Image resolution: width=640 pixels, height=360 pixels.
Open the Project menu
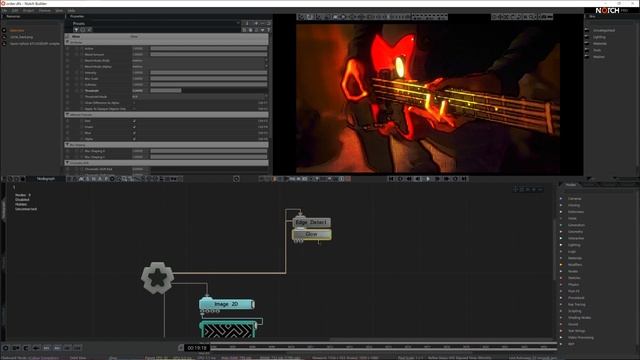pyautogui.click(x=28, y=10)
